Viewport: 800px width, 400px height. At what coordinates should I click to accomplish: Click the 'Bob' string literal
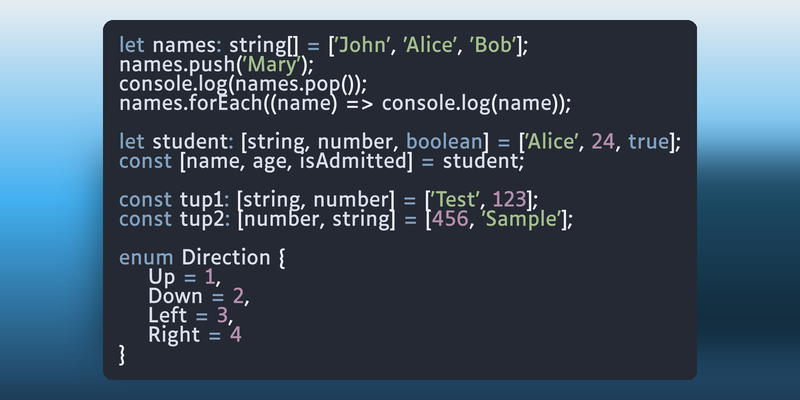click(x=494, y=45)
